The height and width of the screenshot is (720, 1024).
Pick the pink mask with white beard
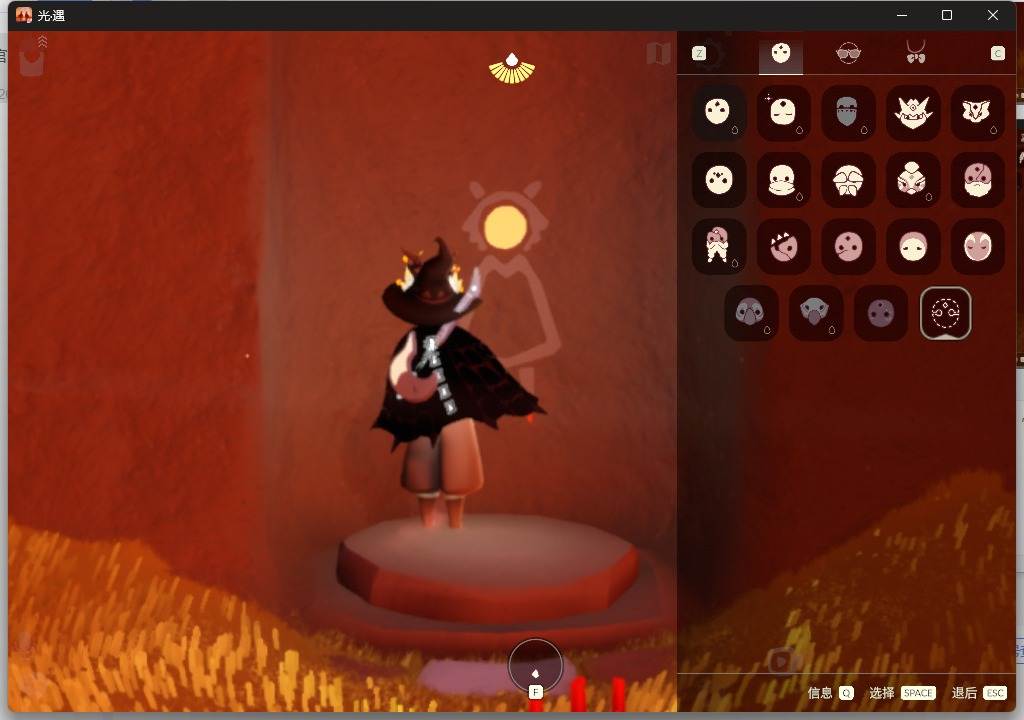(x=978, y=180)
